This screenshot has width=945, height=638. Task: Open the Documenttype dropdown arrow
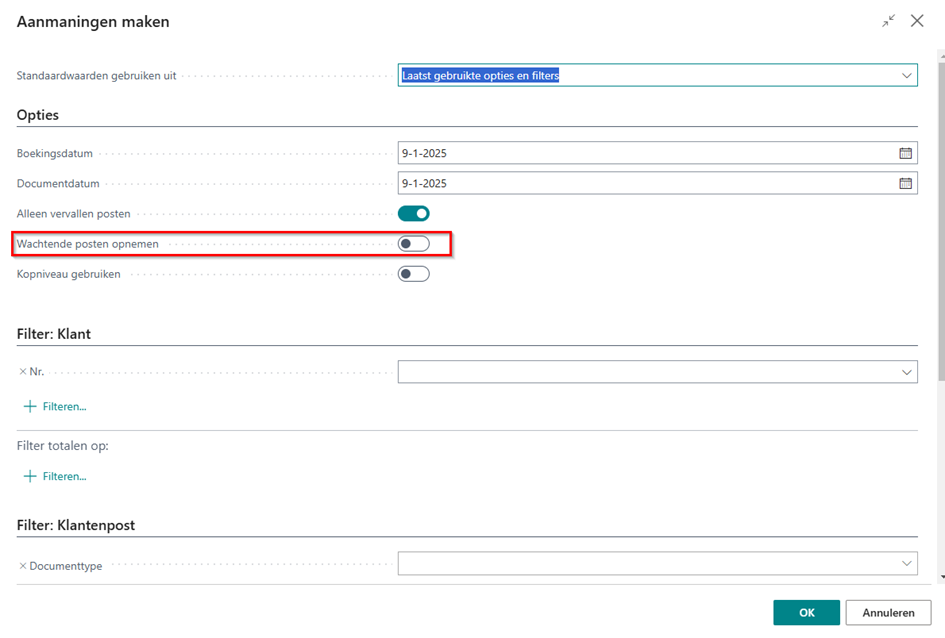tap(906, 563)
